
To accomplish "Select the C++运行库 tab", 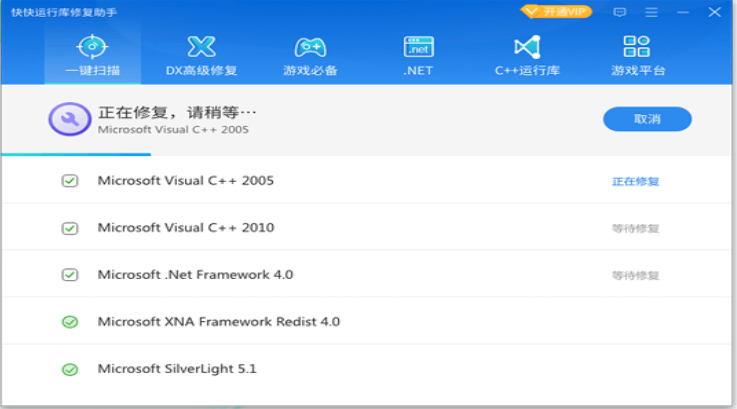I will tap(527, 55).
